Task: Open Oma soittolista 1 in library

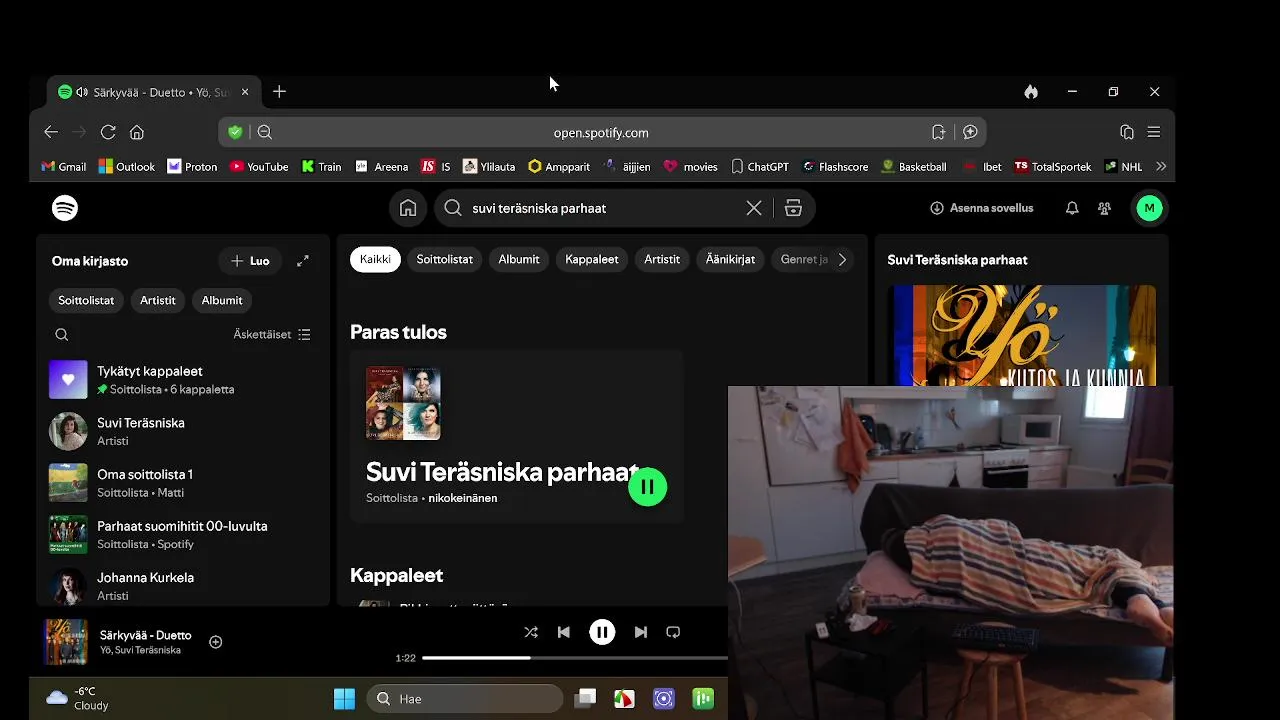Action: pos(183,483)
